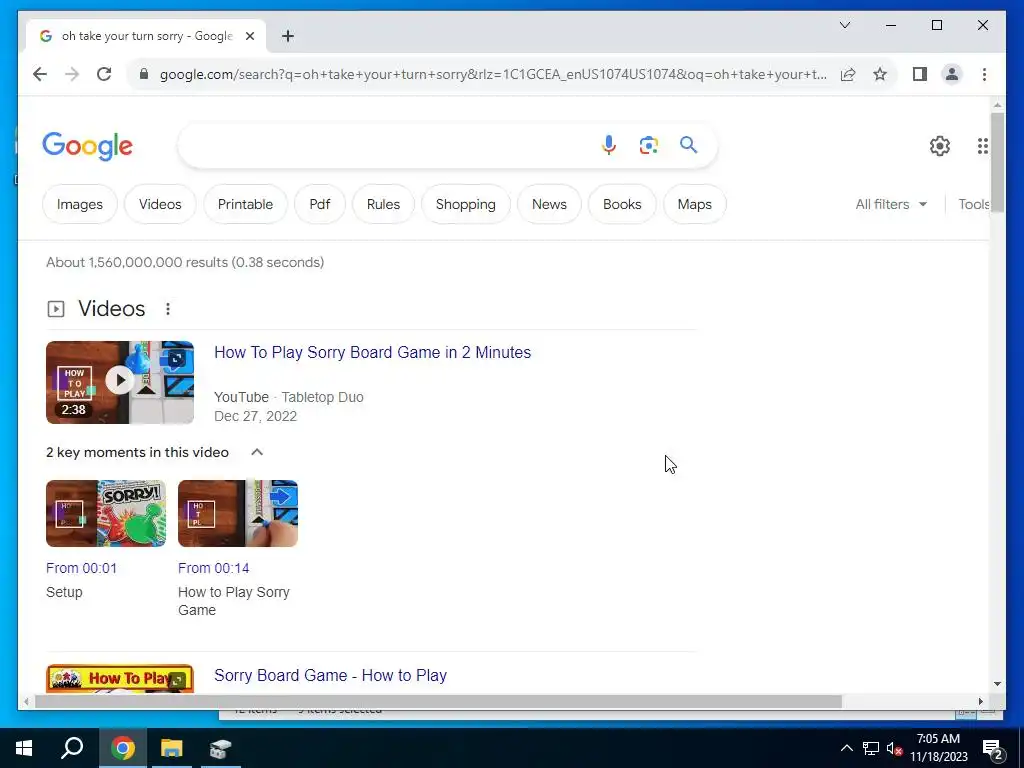Open the Windows Start menu

click(24, 748)
